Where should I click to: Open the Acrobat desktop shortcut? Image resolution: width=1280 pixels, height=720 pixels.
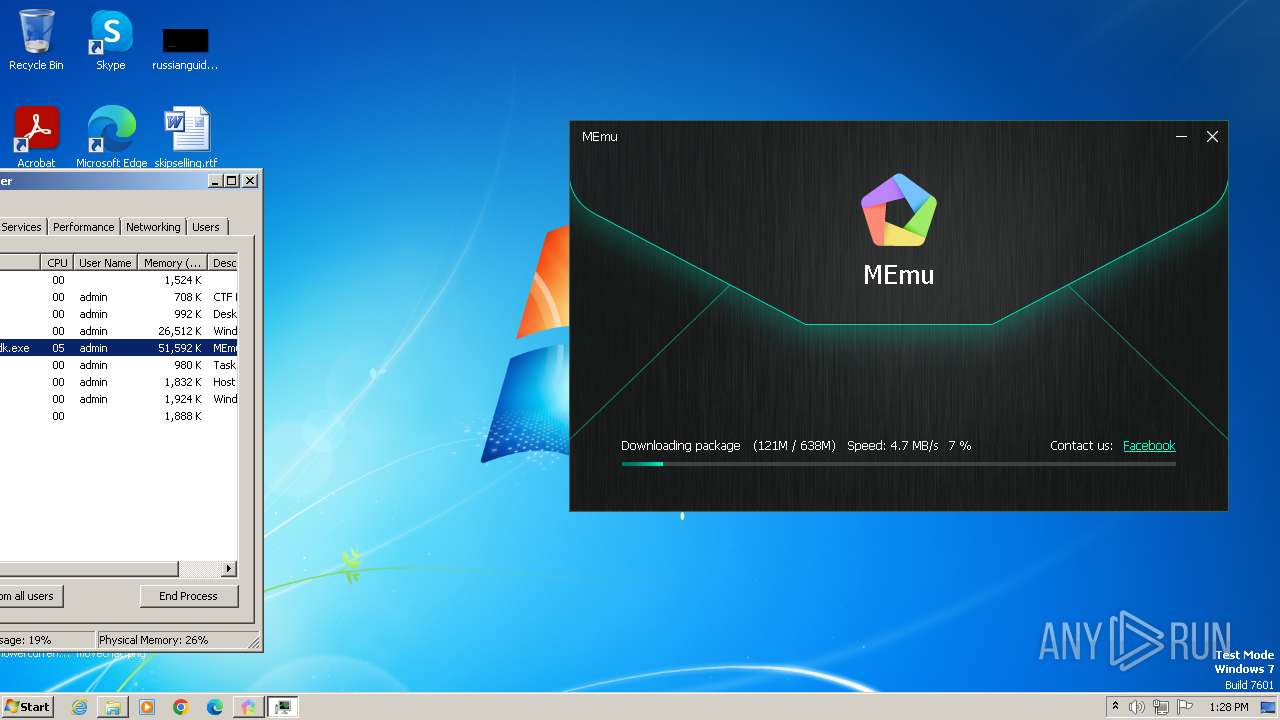pyautogui.click(x=36, y=137)
